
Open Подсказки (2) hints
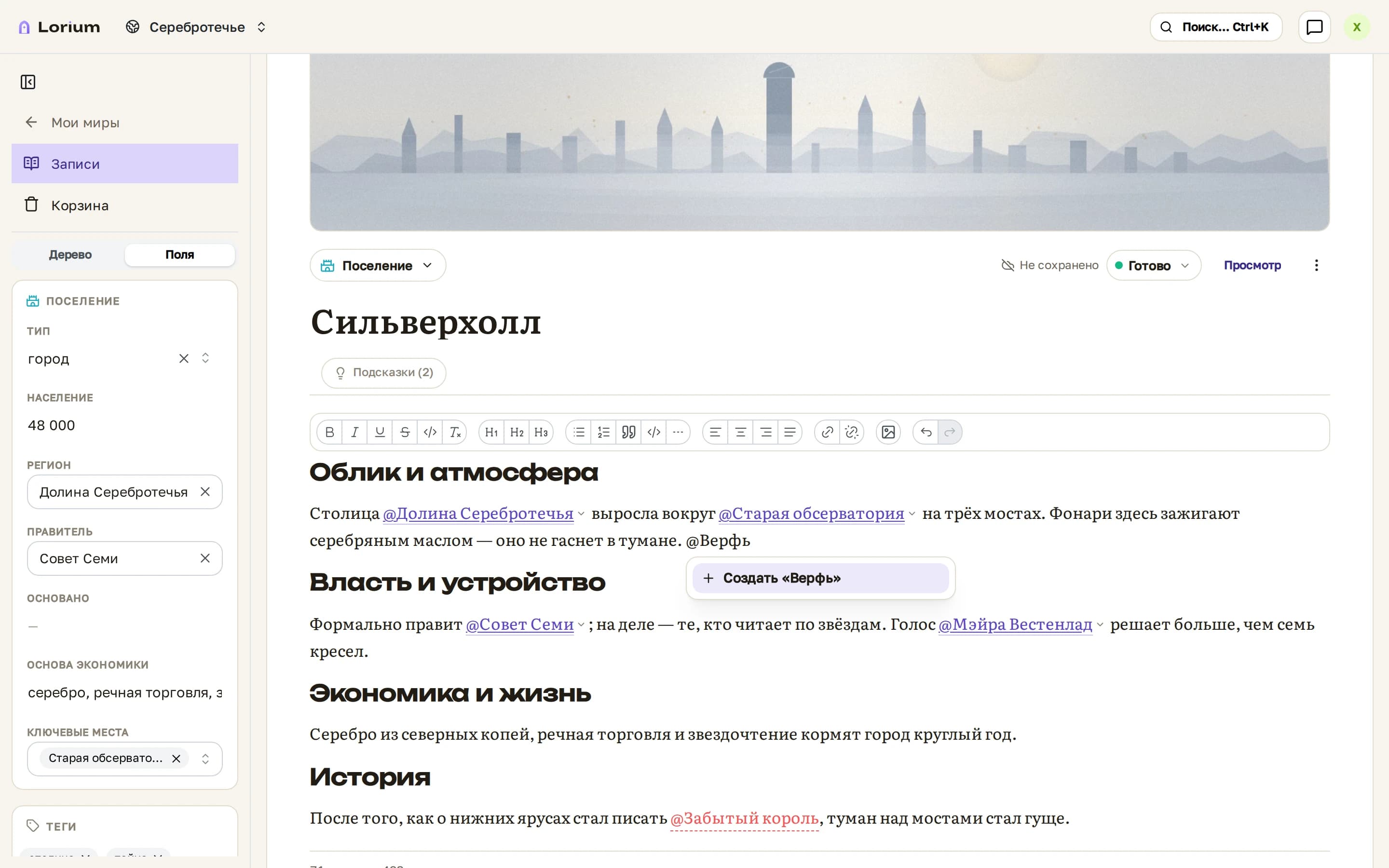coord(384,373)
